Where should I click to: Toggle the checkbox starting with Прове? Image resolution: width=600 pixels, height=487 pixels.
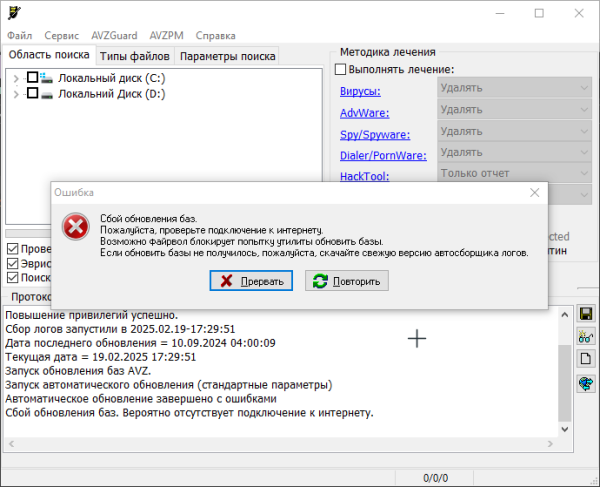(13, 249)
